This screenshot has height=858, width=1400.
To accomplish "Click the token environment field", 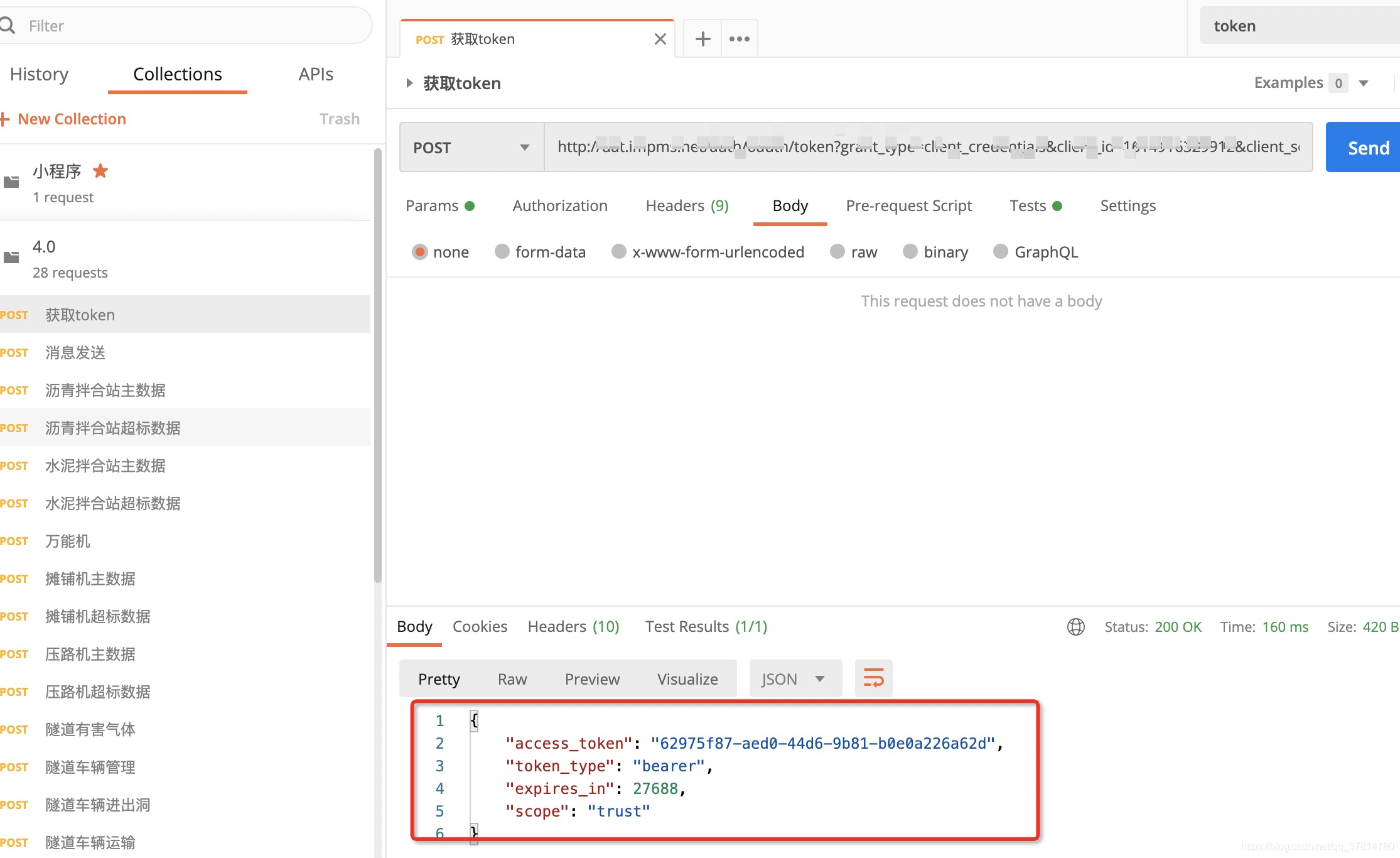I will [1300, 26].
